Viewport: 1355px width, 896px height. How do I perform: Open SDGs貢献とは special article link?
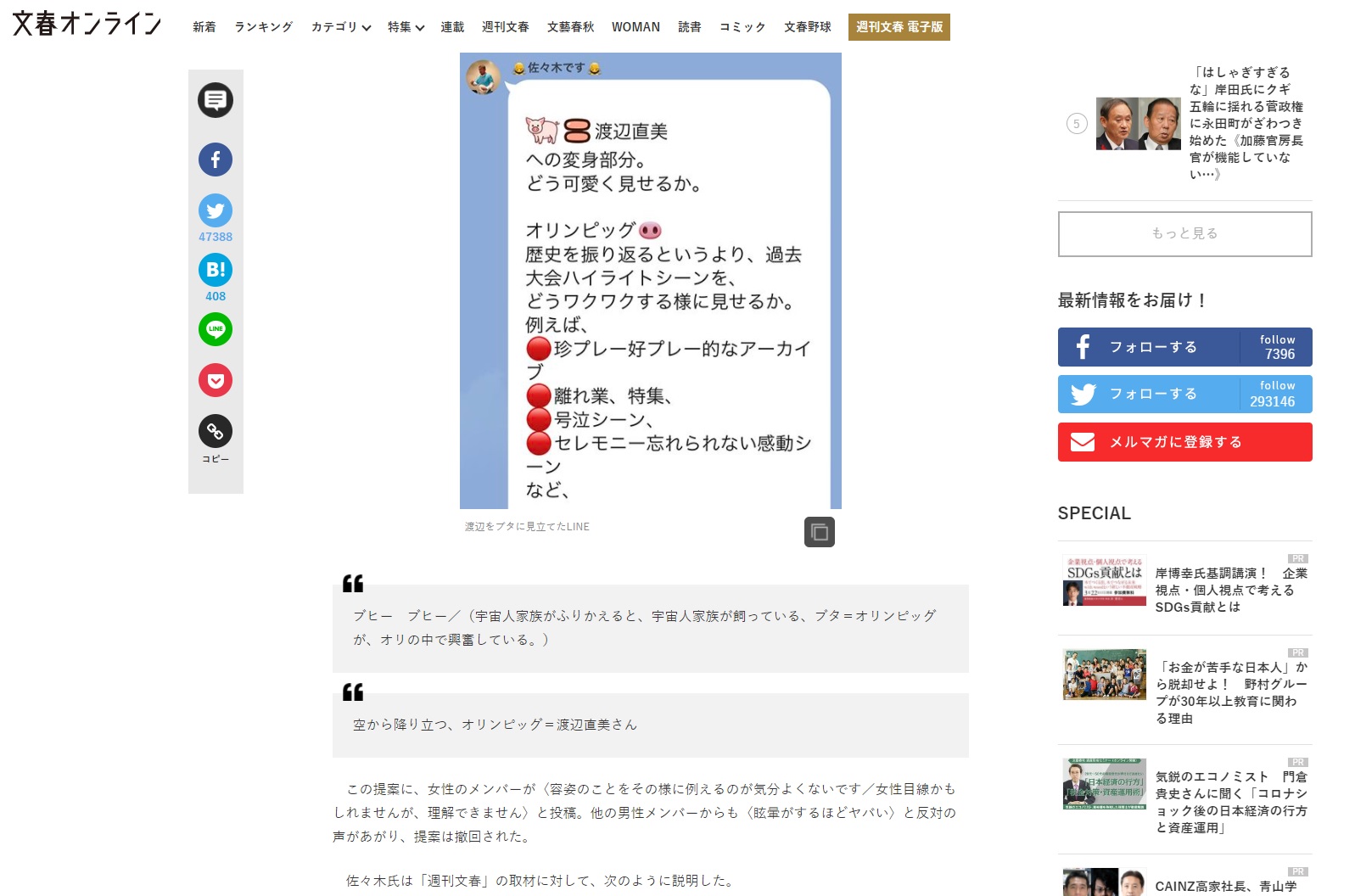1231,590
